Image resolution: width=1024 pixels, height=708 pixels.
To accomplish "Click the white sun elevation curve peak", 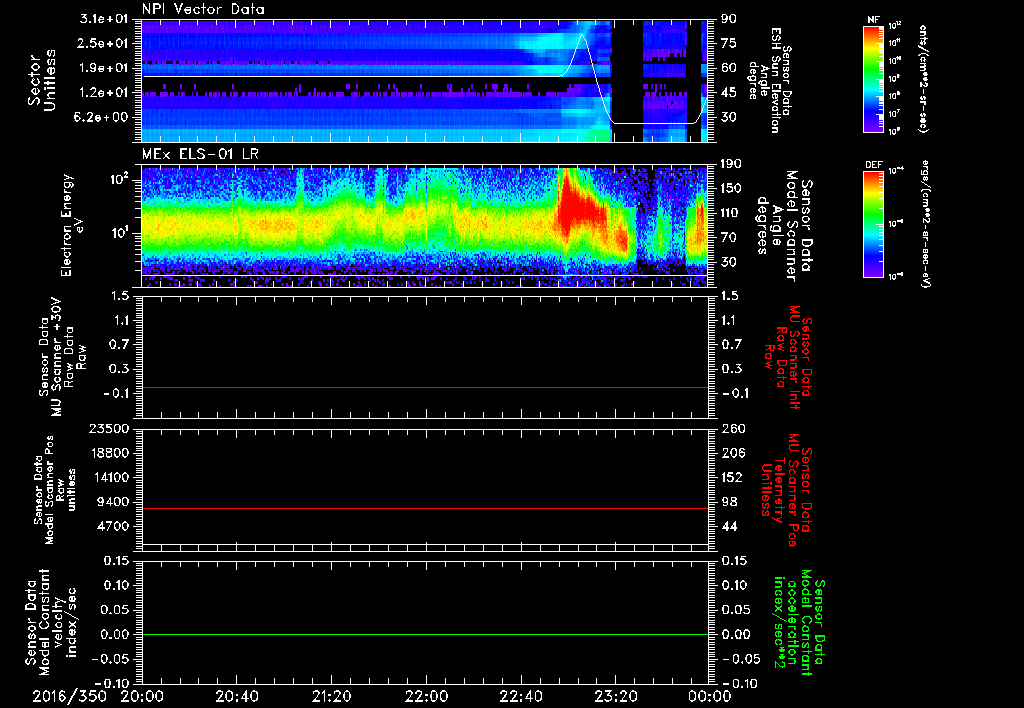I will click(582, 36).
